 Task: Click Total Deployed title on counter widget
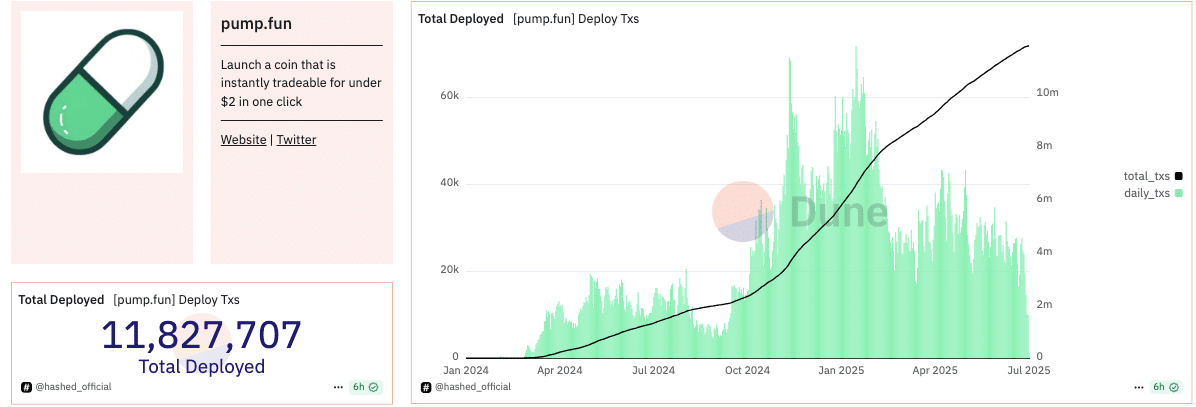61,300
